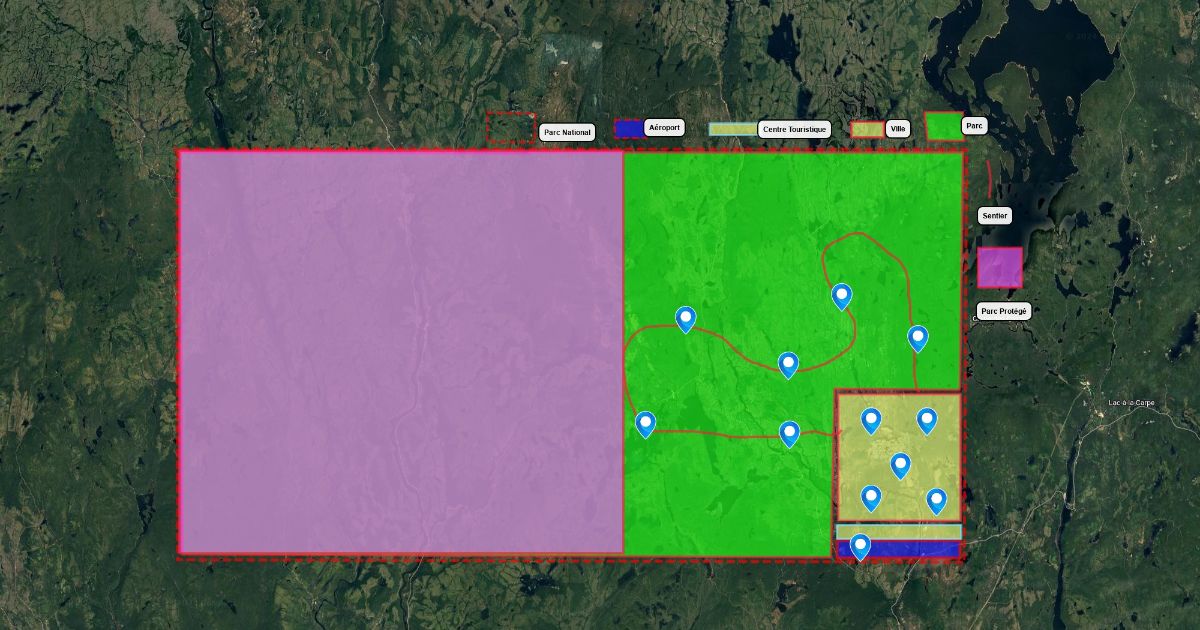Click the top-left pin in the yellow Ville zone
The image size is (1200, 630).
871,420
